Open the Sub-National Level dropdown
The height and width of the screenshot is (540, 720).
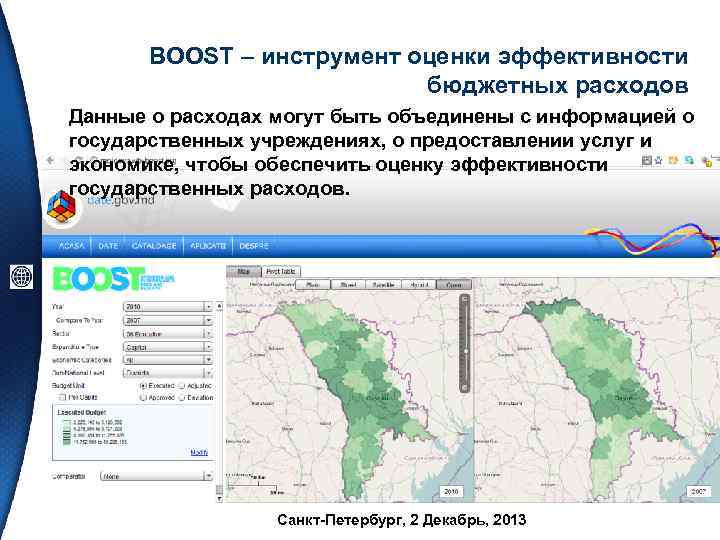[168, 372]
